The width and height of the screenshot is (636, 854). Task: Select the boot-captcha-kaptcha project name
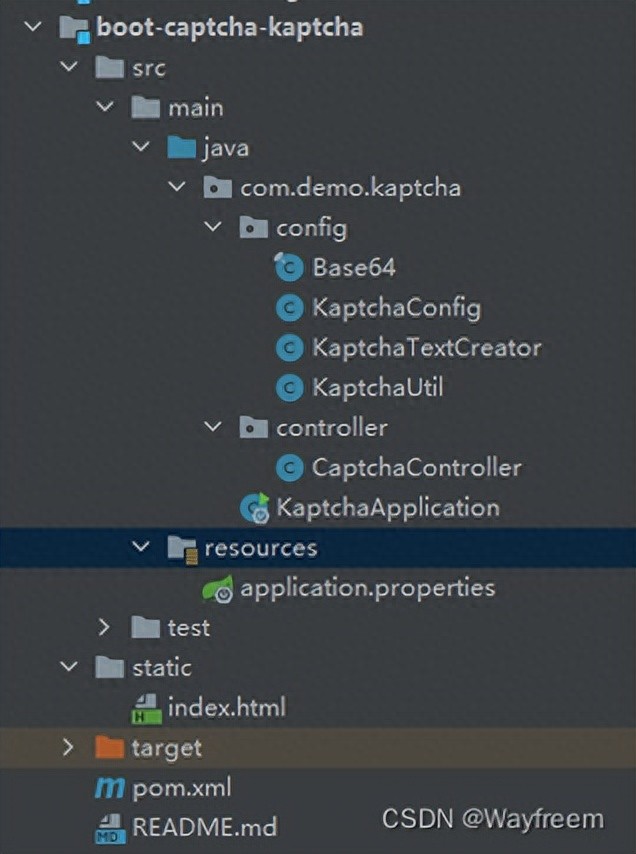229,27
